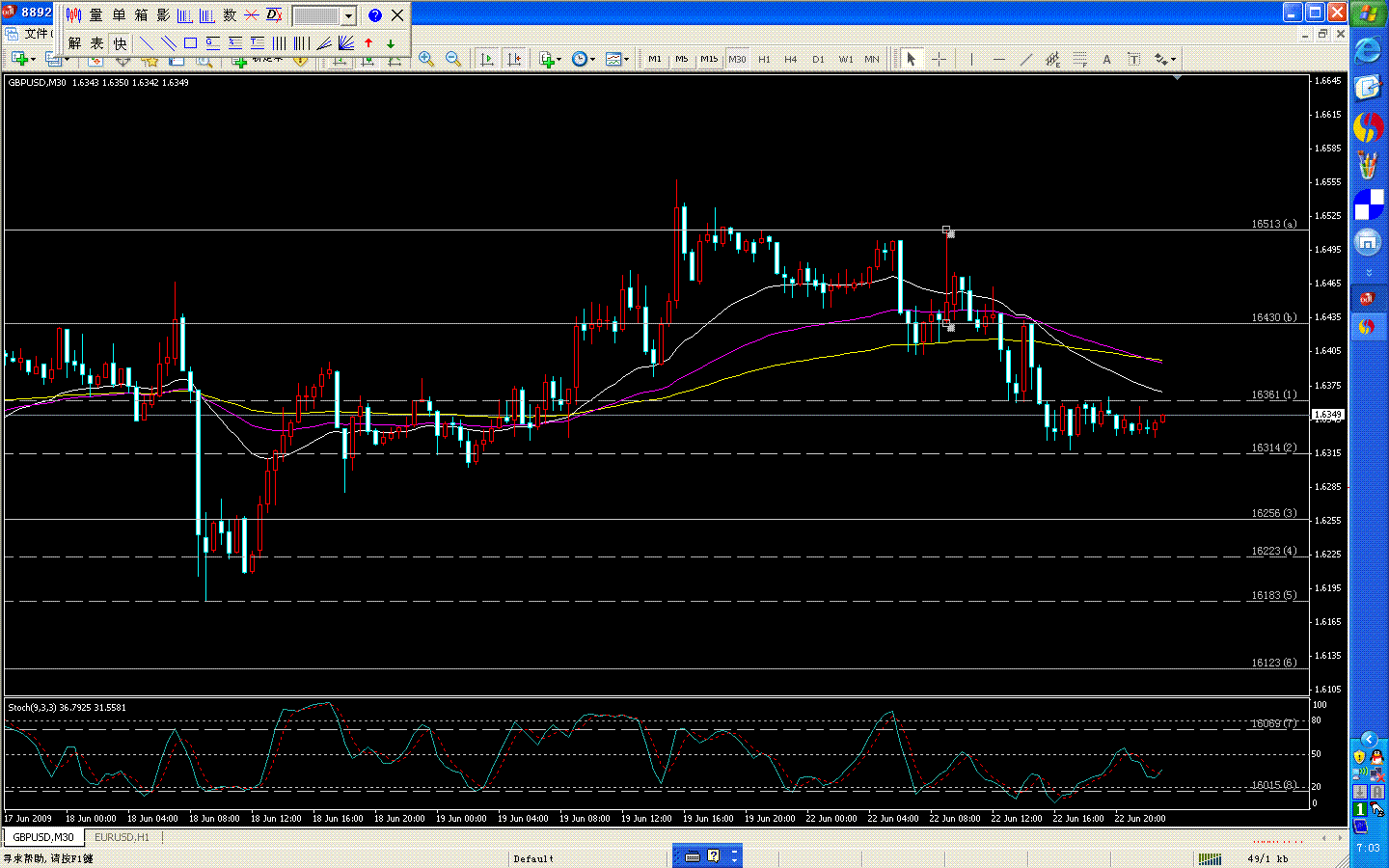Click the zoom in magnifier
The height and width of the screenshot is (868, 1389).
pyautogui.click(x=426, y=60)
